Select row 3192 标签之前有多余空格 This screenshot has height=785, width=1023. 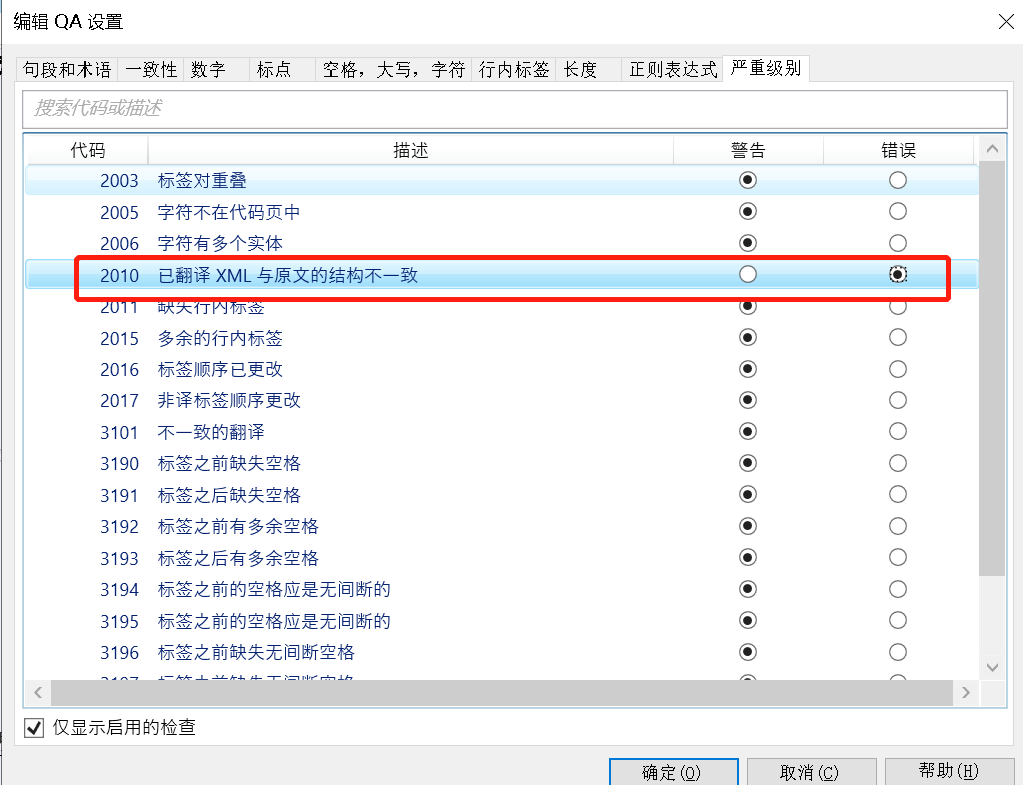point(502,526)
